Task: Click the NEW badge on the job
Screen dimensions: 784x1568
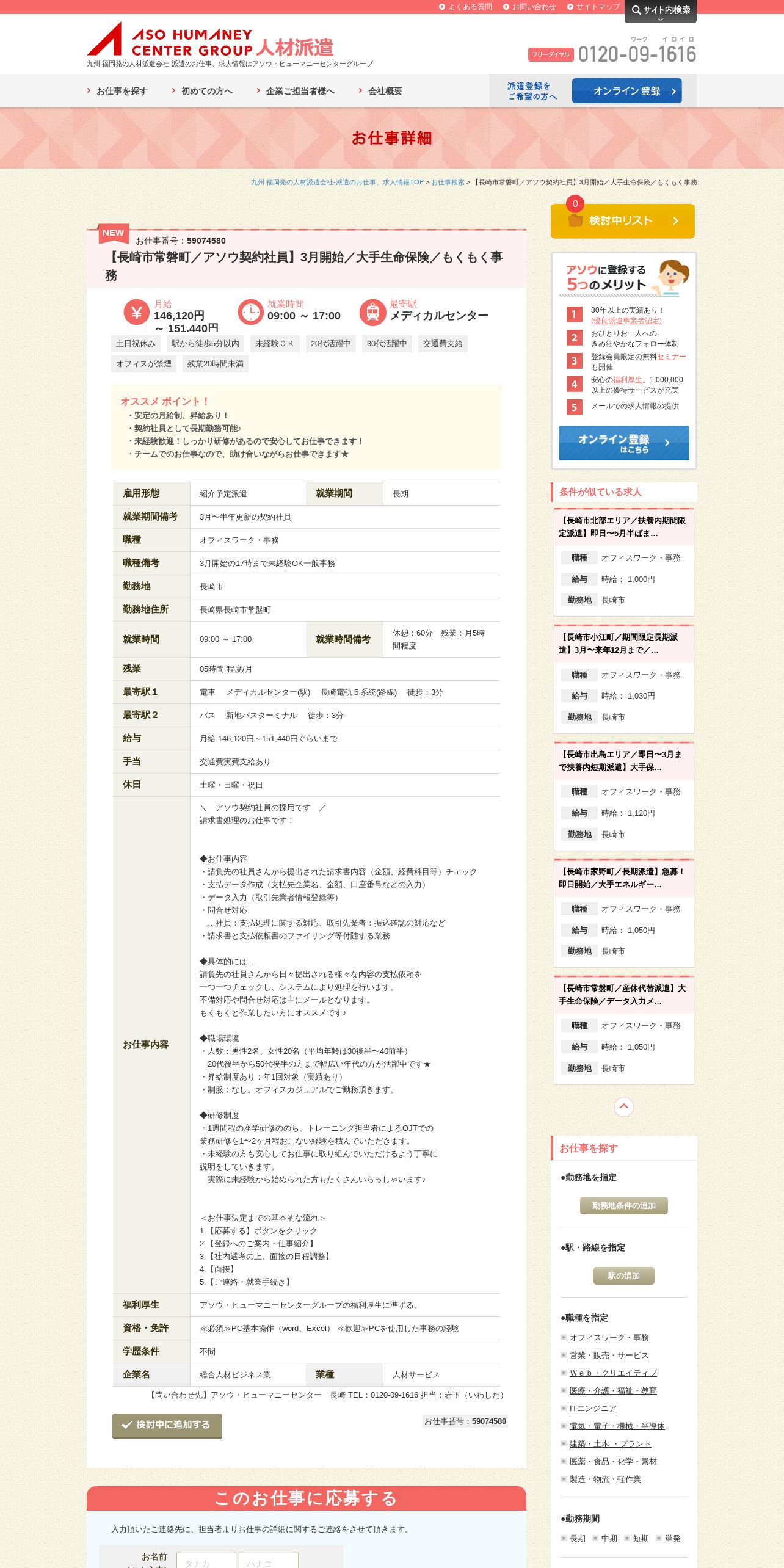Action: click(113, 233)
